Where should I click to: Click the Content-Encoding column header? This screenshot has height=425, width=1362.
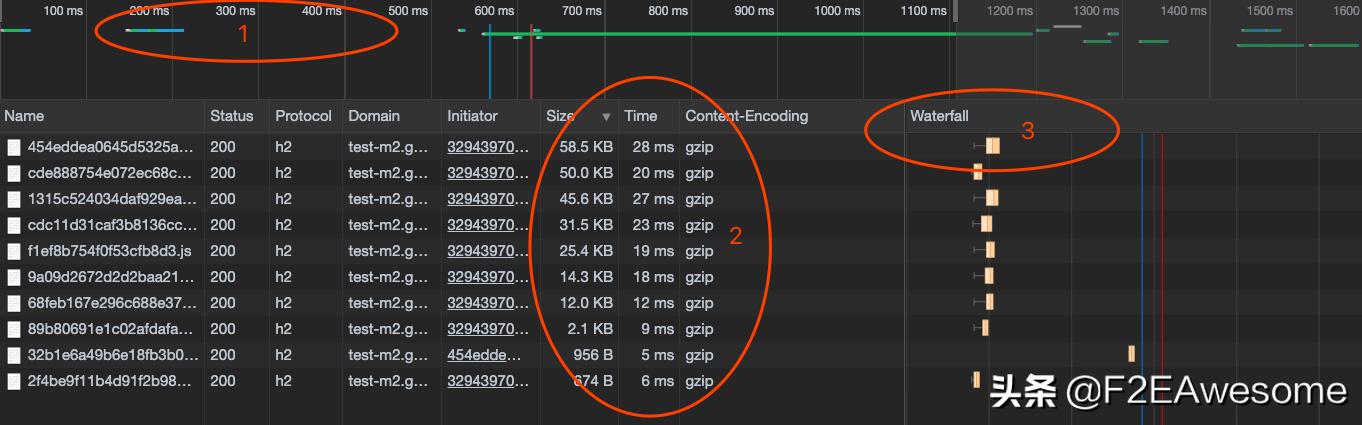click(746, 116)
